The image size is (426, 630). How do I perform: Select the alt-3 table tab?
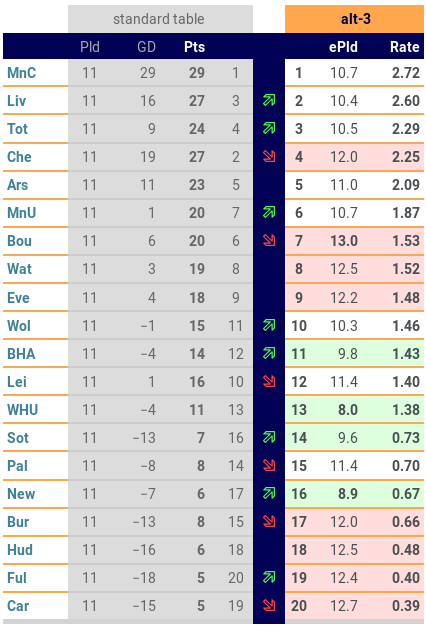click(x=355, y=19)
